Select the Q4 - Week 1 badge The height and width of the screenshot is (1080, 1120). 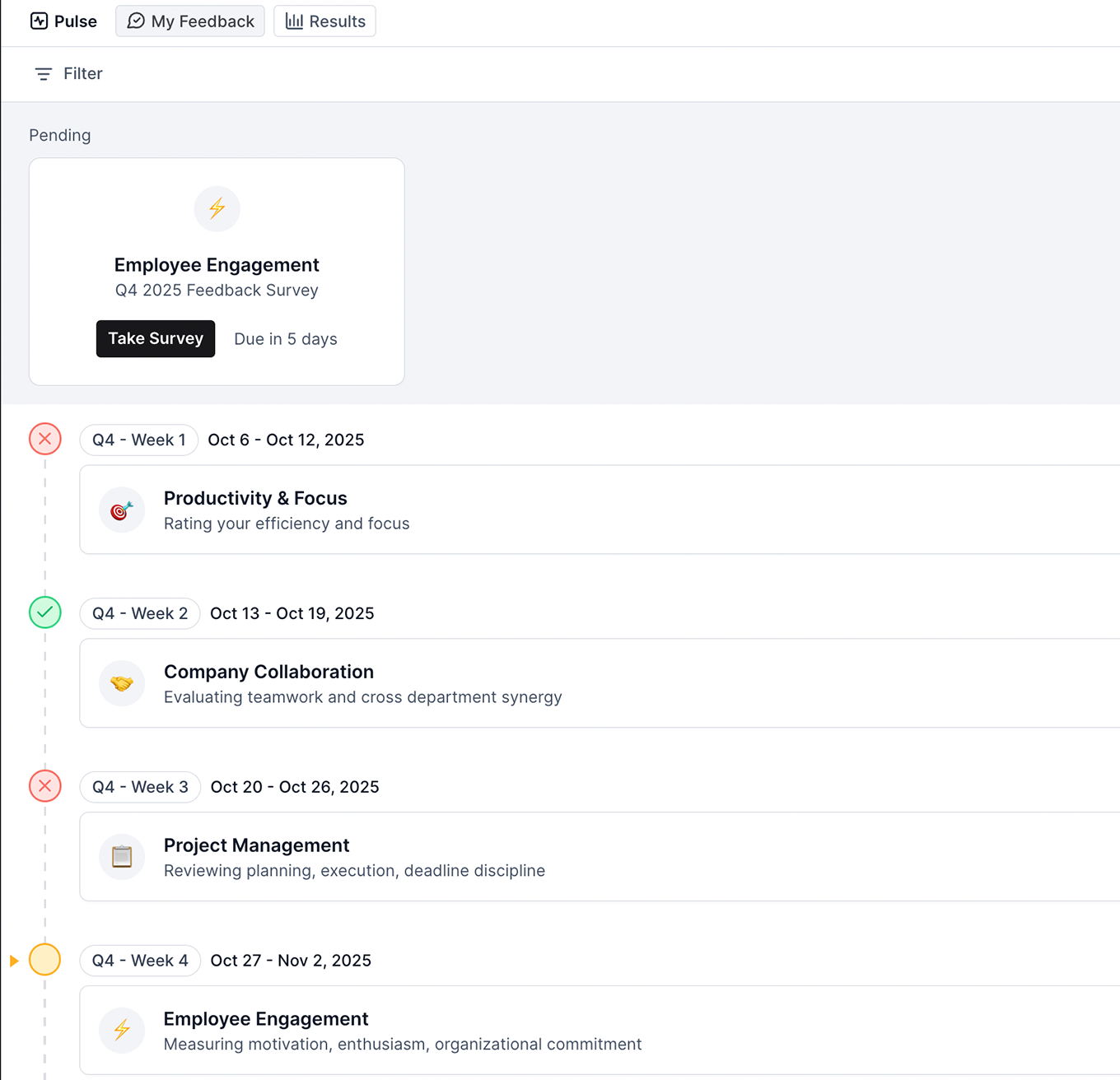click(x=139, y=440)
